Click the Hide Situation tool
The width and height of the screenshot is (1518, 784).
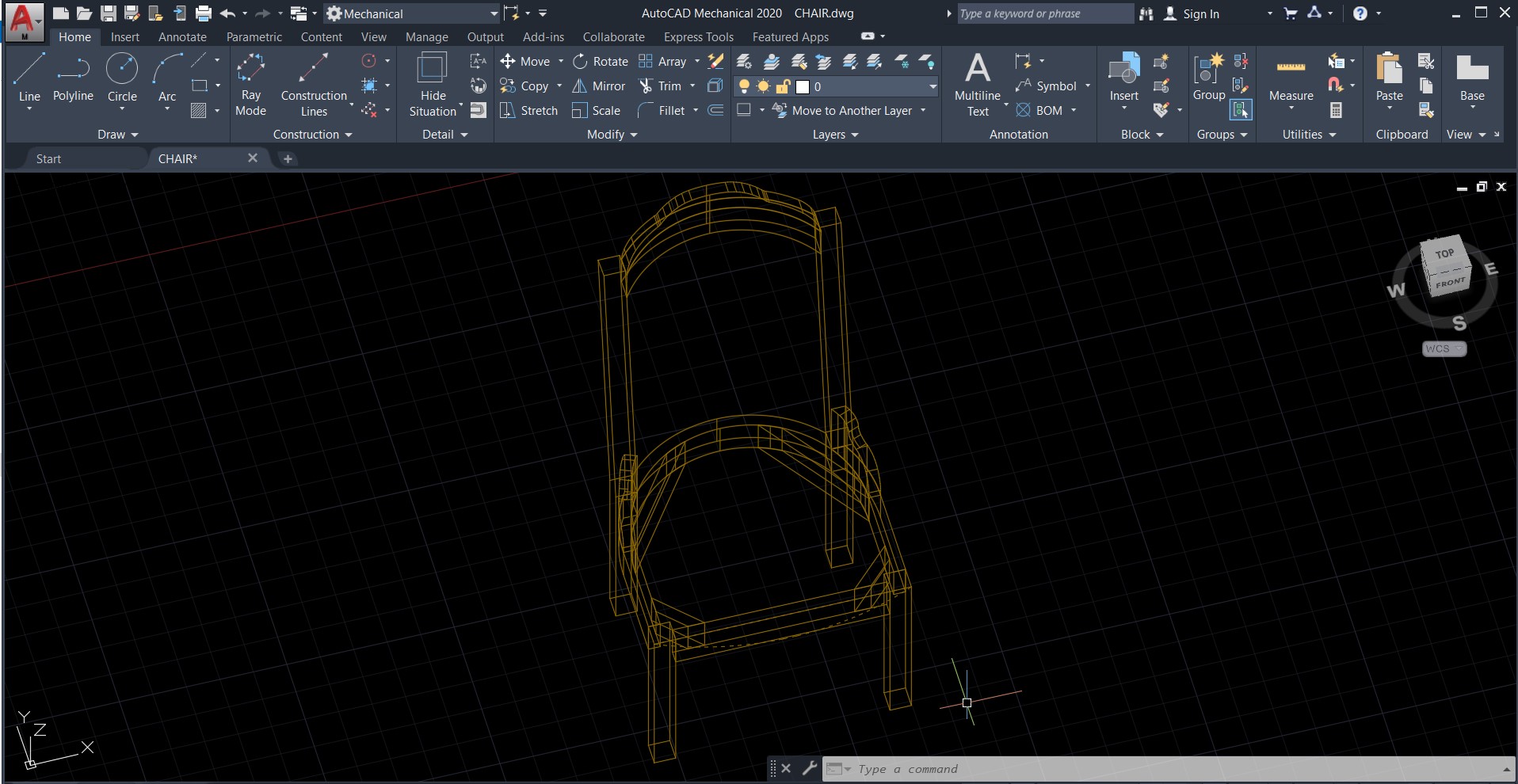pyautogui.click(x=433, y=85)
